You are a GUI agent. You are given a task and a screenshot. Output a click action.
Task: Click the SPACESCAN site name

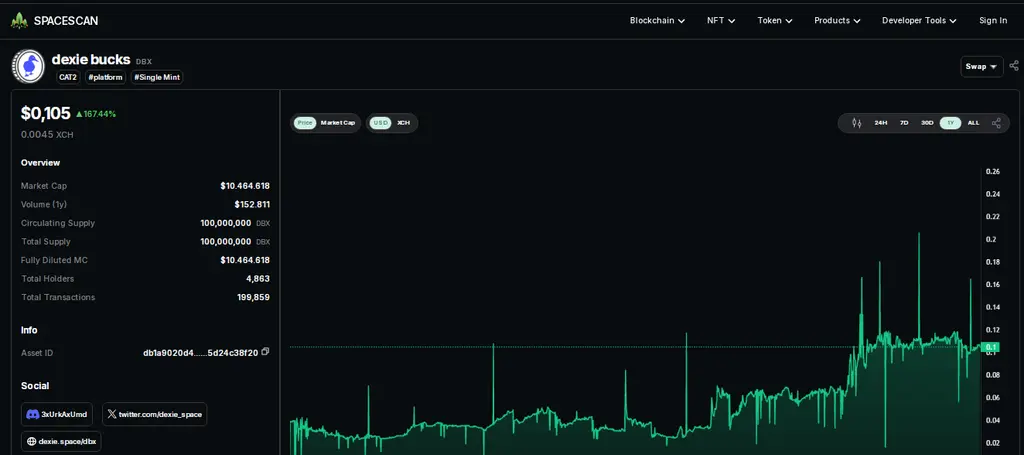[x=66, y=21]
